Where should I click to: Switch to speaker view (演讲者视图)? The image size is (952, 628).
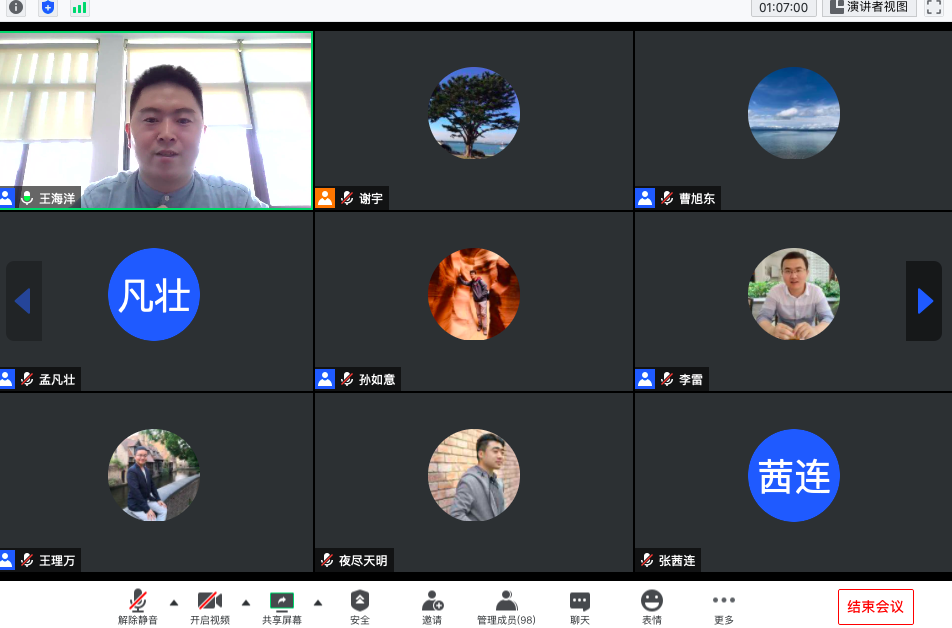coord(869,7)
